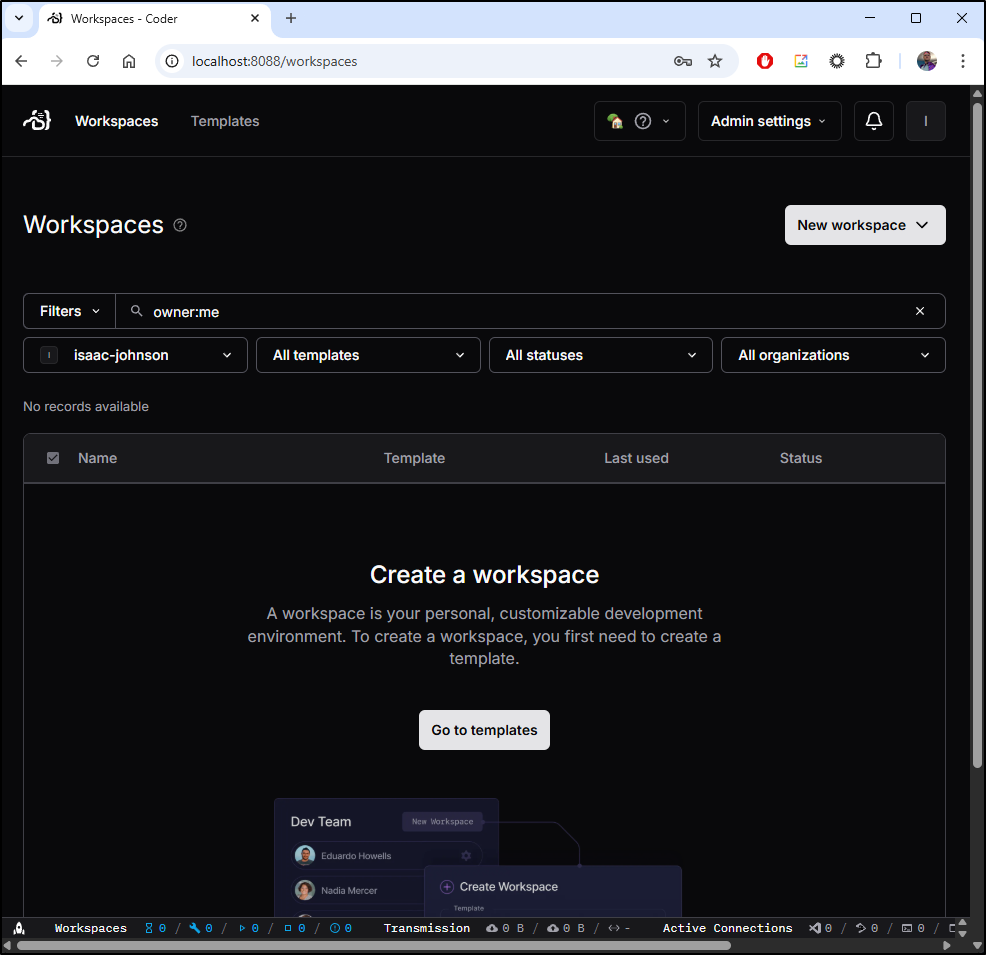Switch to the Templates nav tab
The width and height of the screenshot is (986, 955).
(224, 121)
